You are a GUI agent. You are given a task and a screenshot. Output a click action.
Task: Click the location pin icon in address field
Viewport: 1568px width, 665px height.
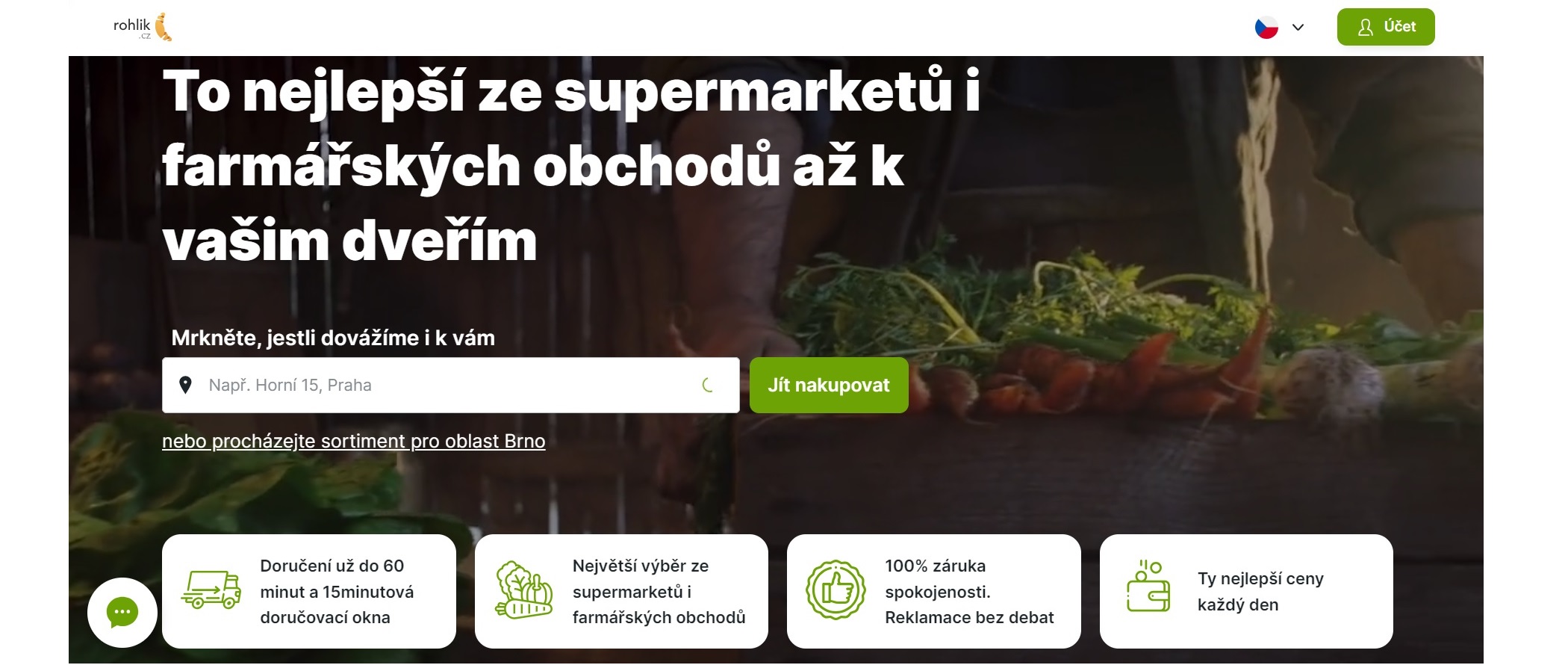point(186,385)
